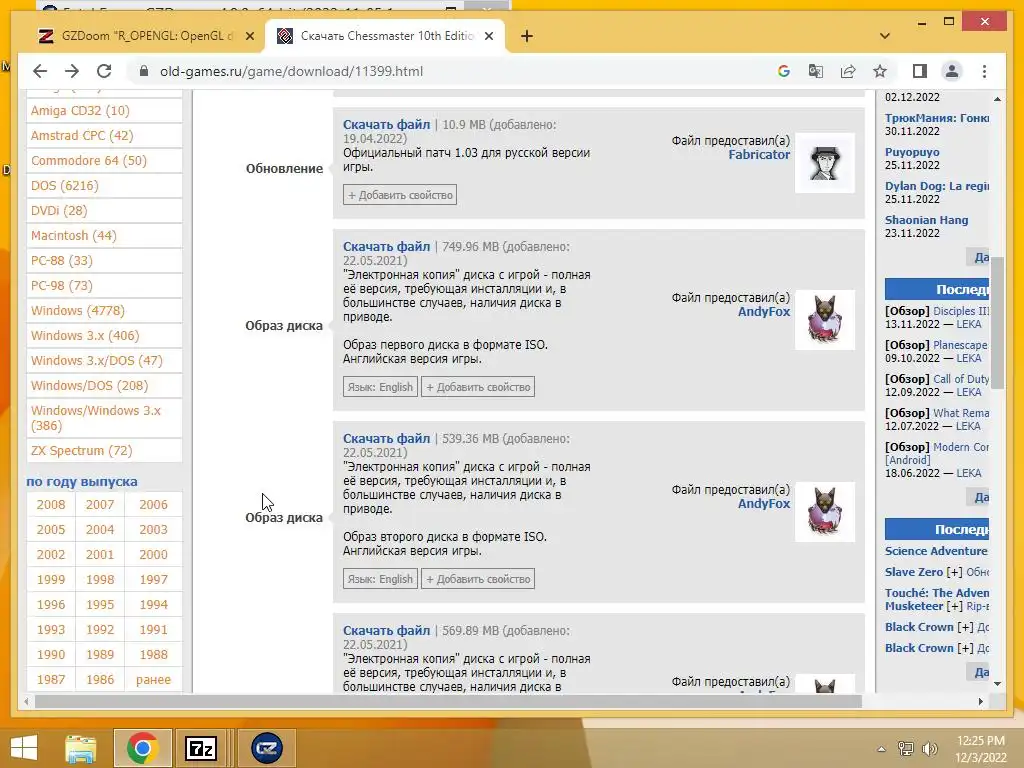1024x768 pixels.
Task: Add property to the 1.03 patch file
Action: click(x=400, y=195)
